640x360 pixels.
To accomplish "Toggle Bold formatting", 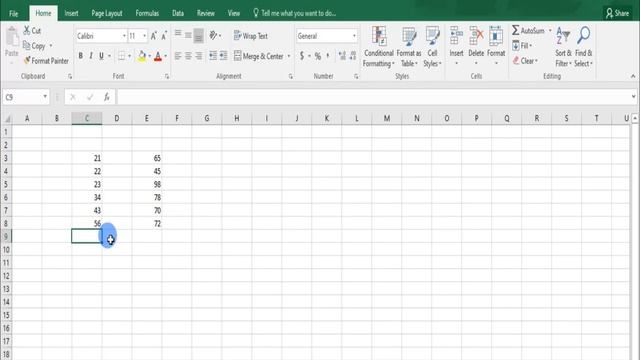I will coord(80,56).
